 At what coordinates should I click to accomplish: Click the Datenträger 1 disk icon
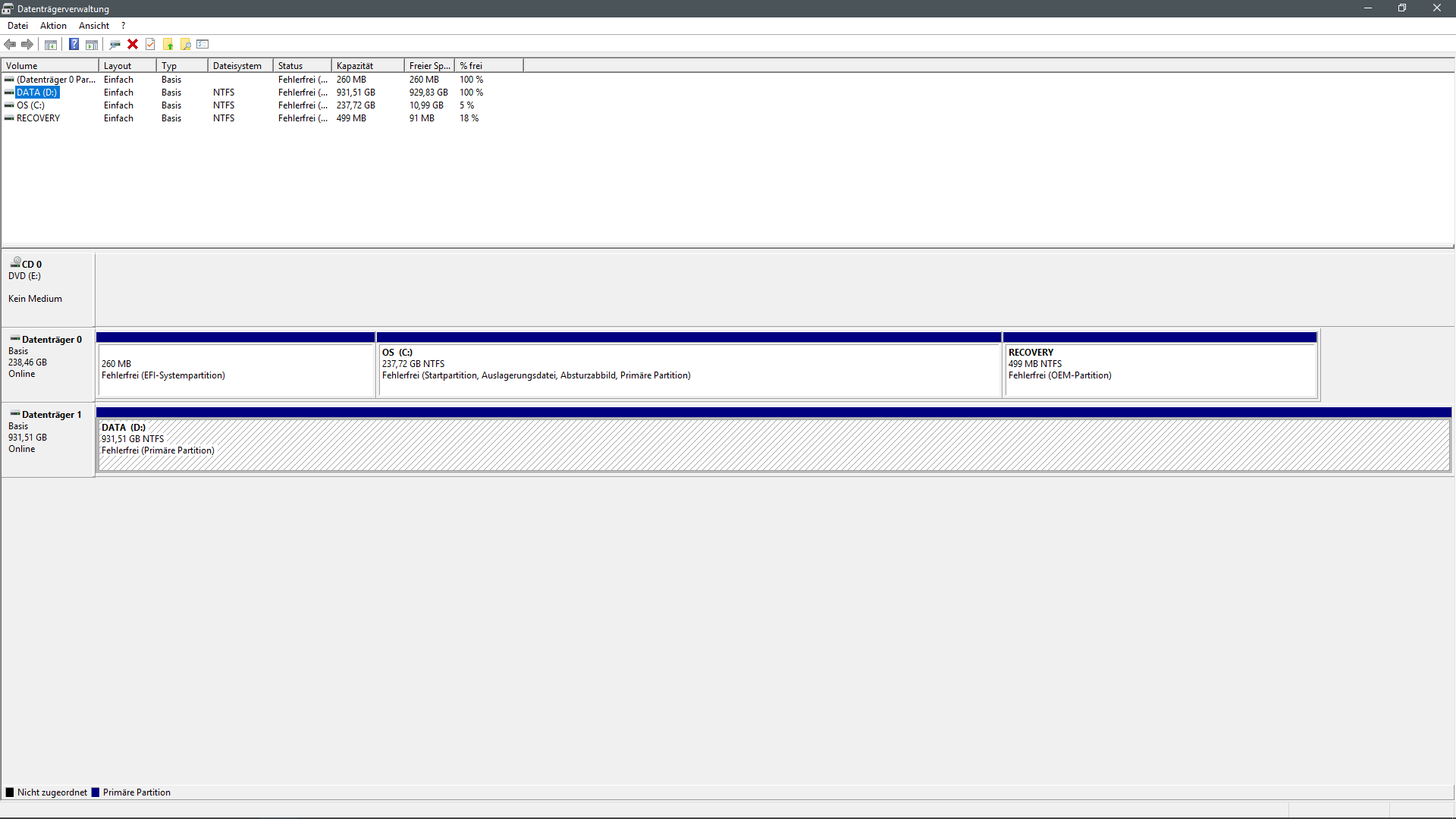click(x=15, y=413)
